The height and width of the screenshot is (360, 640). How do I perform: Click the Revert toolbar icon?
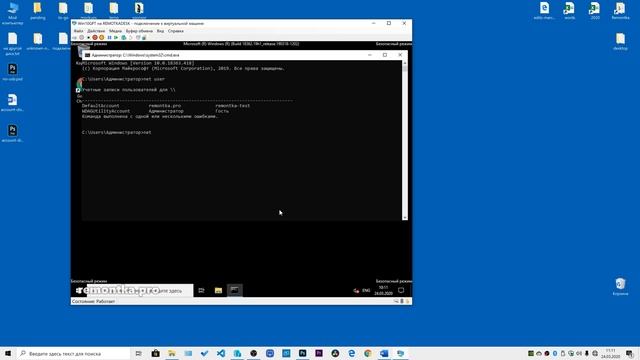131,38
